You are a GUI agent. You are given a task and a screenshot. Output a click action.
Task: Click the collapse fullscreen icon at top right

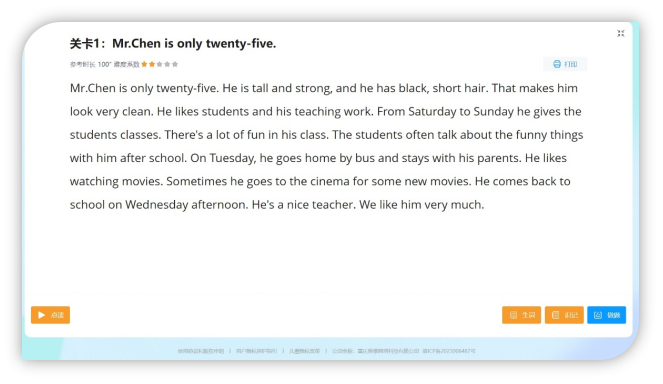[621, 33]
